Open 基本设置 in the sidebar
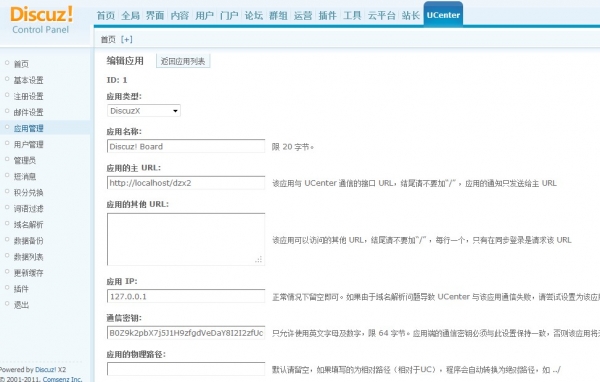Image resolution: width=600 pixels, height=382 pixels. pyautogui.click(x=28, y=80)
